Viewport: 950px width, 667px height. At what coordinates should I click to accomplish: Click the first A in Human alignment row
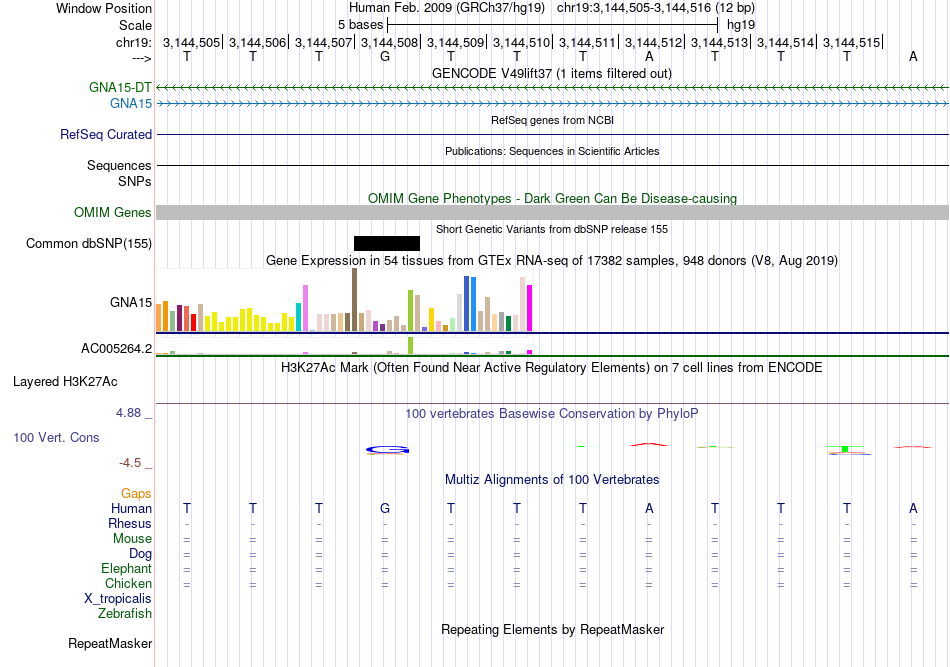tap(649, 509)
